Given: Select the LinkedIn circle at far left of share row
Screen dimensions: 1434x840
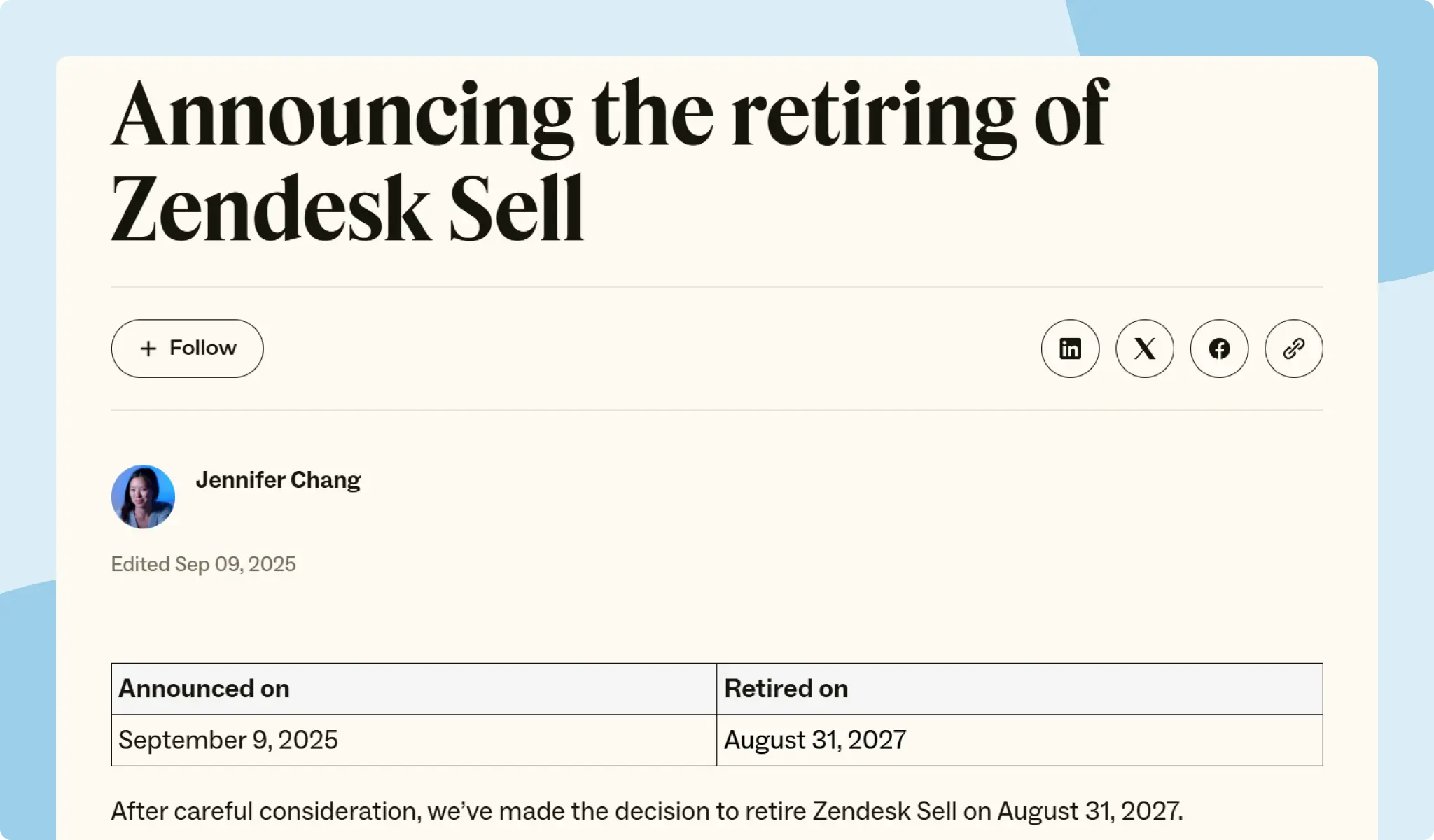Looking at the screenshot, I should tap(1070, 348).
